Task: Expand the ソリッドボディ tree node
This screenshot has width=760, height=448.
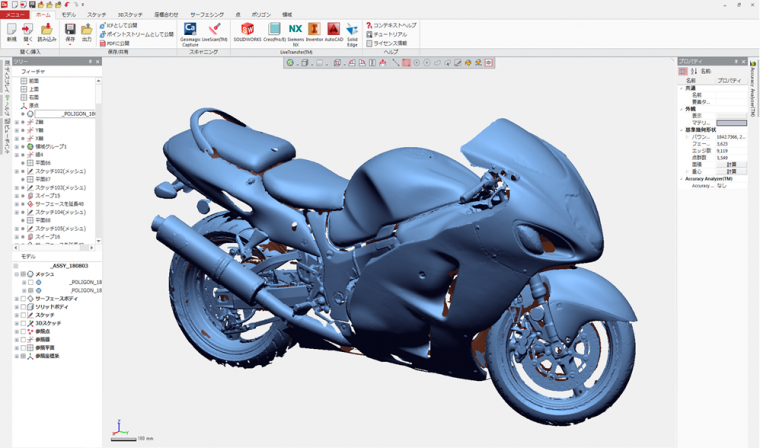Action: click(x=16, y=307)
